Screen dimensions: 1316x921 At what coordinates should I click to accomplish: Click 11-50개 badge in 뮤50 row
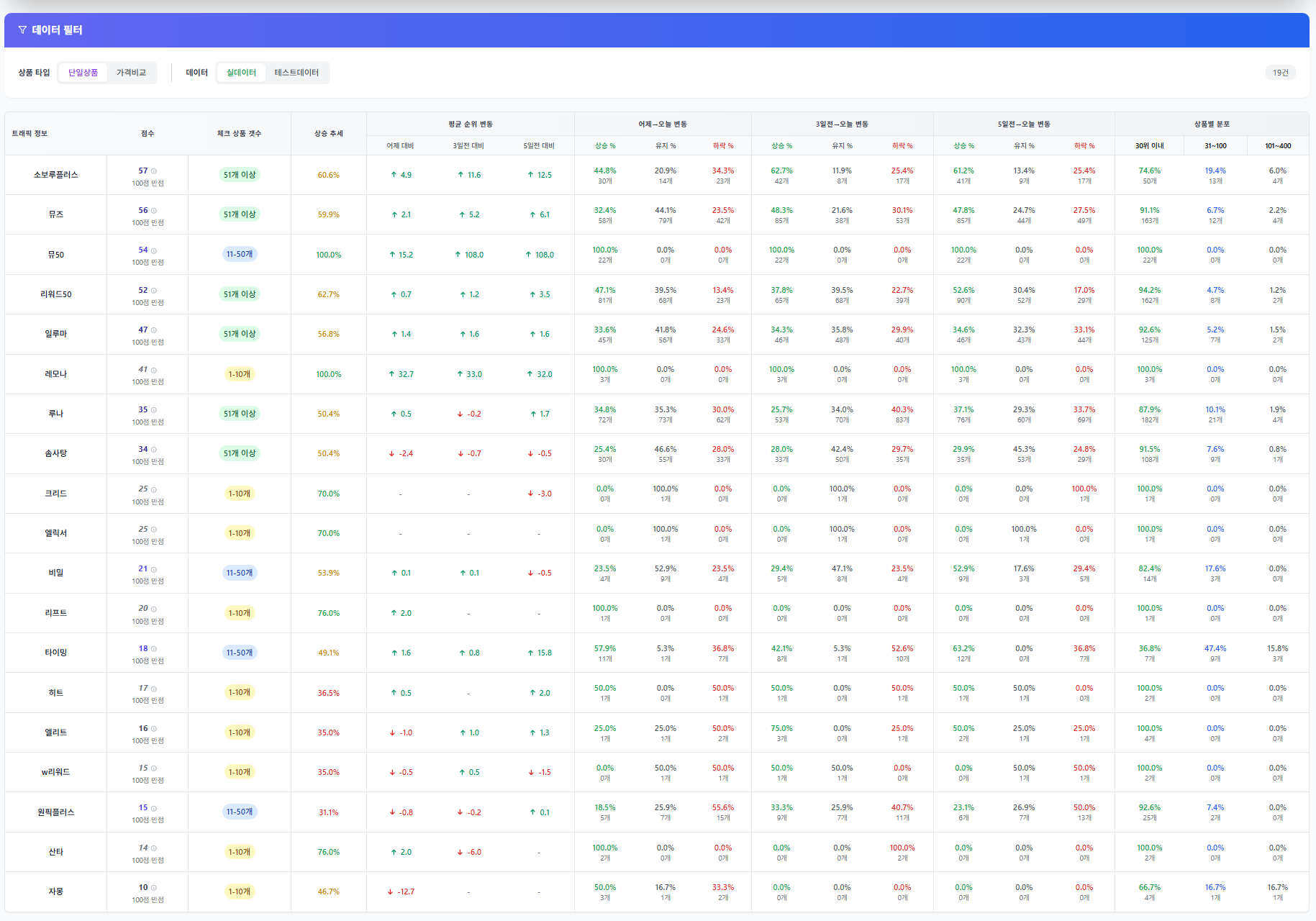tap(240, 254)
